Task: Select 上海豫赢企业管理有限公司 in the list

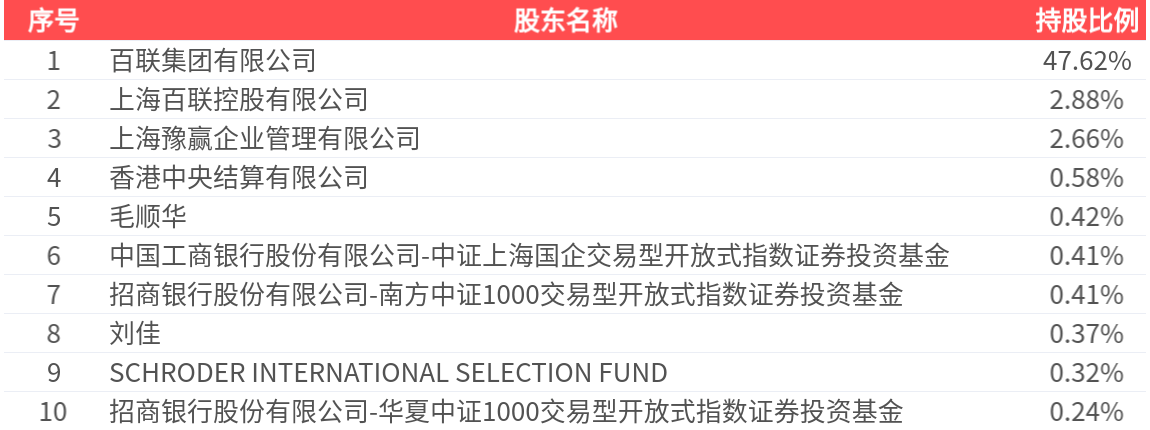Action: pos(265,139)
